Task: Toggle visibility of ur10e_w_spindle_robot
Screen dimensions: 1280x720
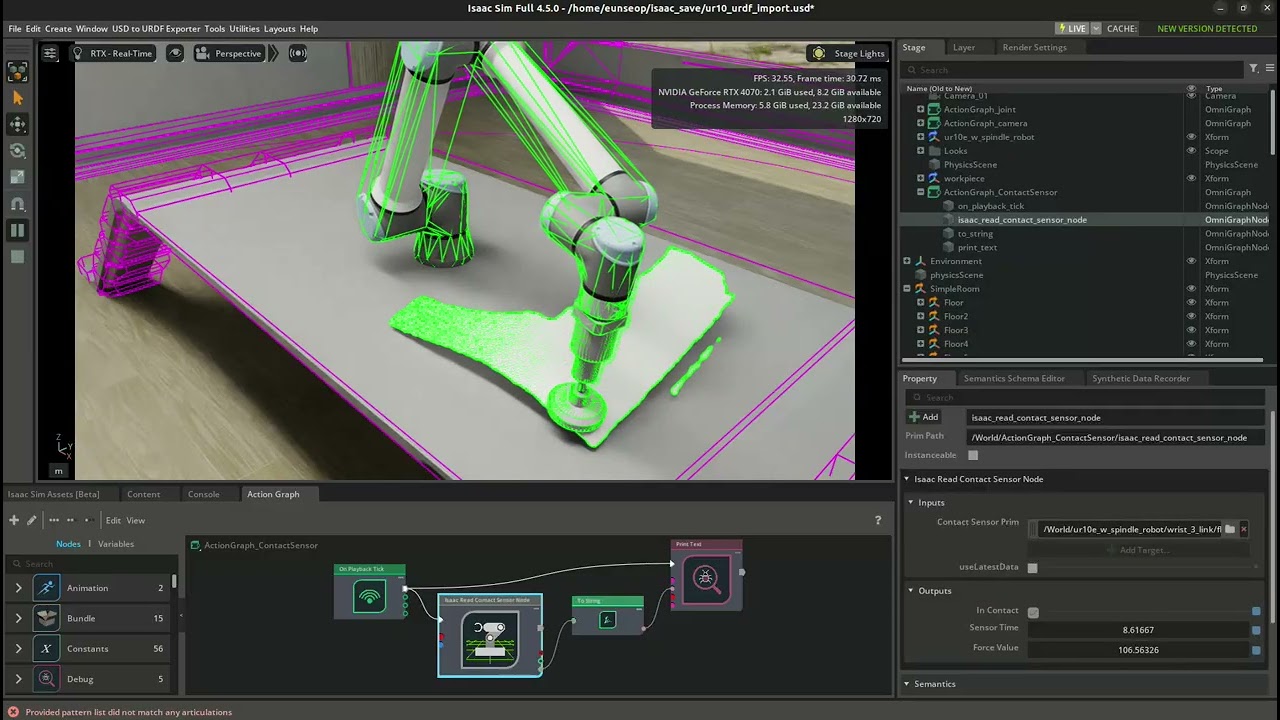Action: pos(1190,137)
